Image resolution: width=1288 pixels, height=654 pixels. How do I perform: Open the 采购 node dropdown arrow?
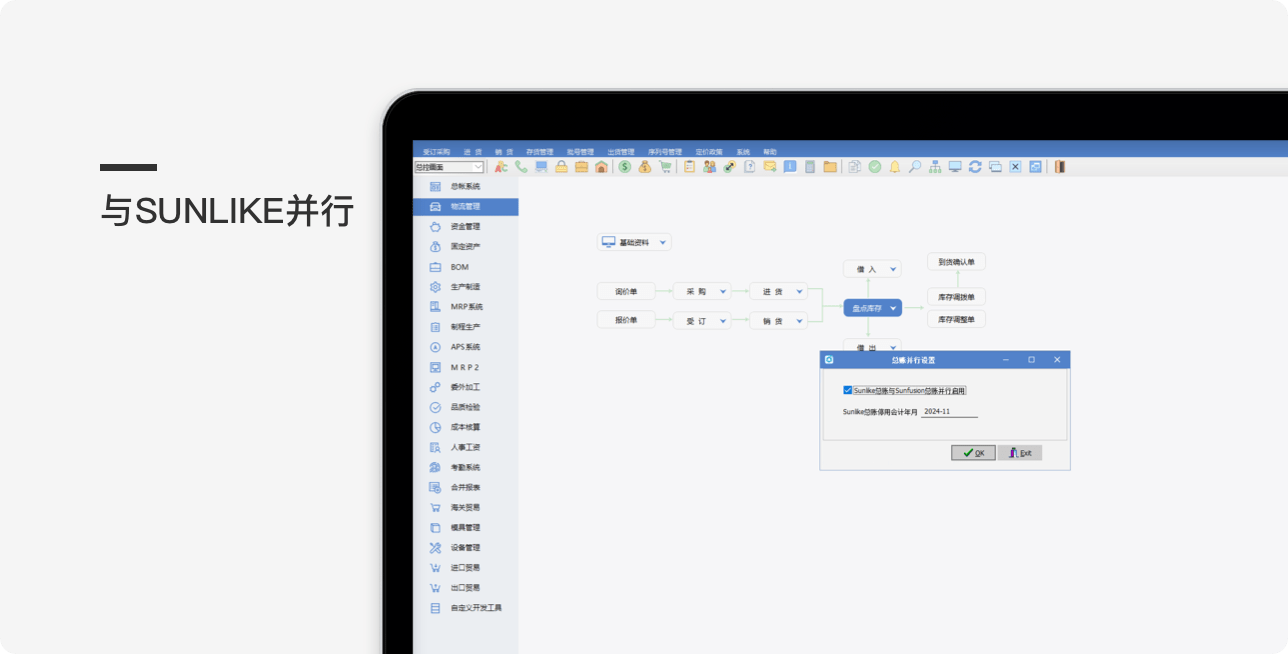click(723, 292)
